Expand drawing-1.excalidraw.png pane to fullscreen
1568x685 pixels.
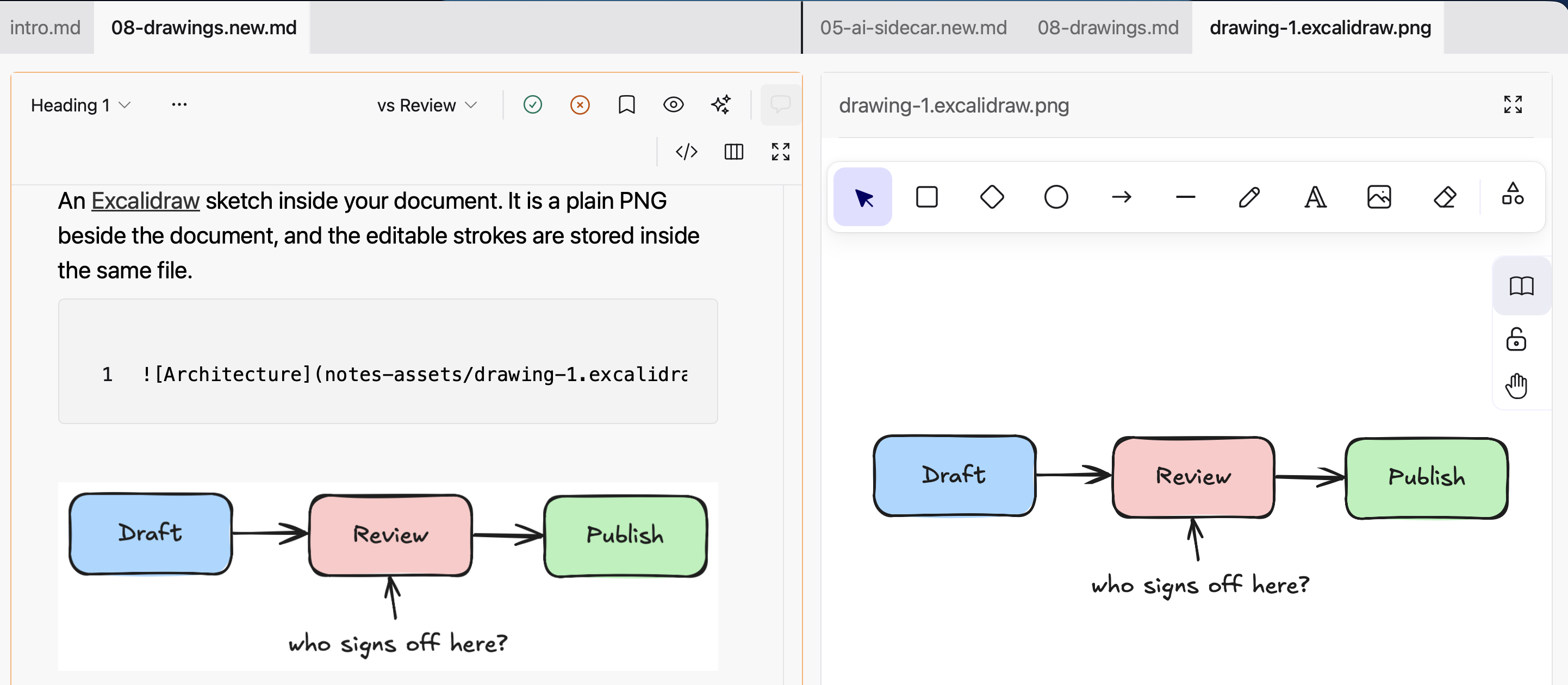click(x=1513, y=105)
